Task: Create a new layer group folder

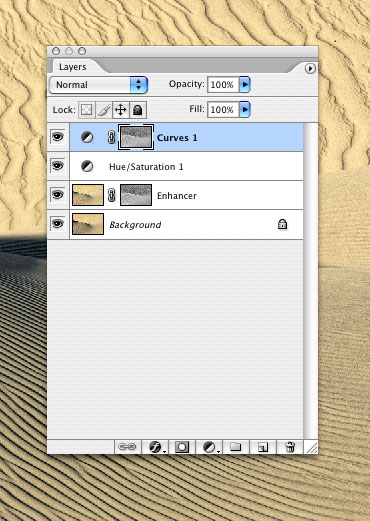Action: pyautogui.click(x=236, y=447)
